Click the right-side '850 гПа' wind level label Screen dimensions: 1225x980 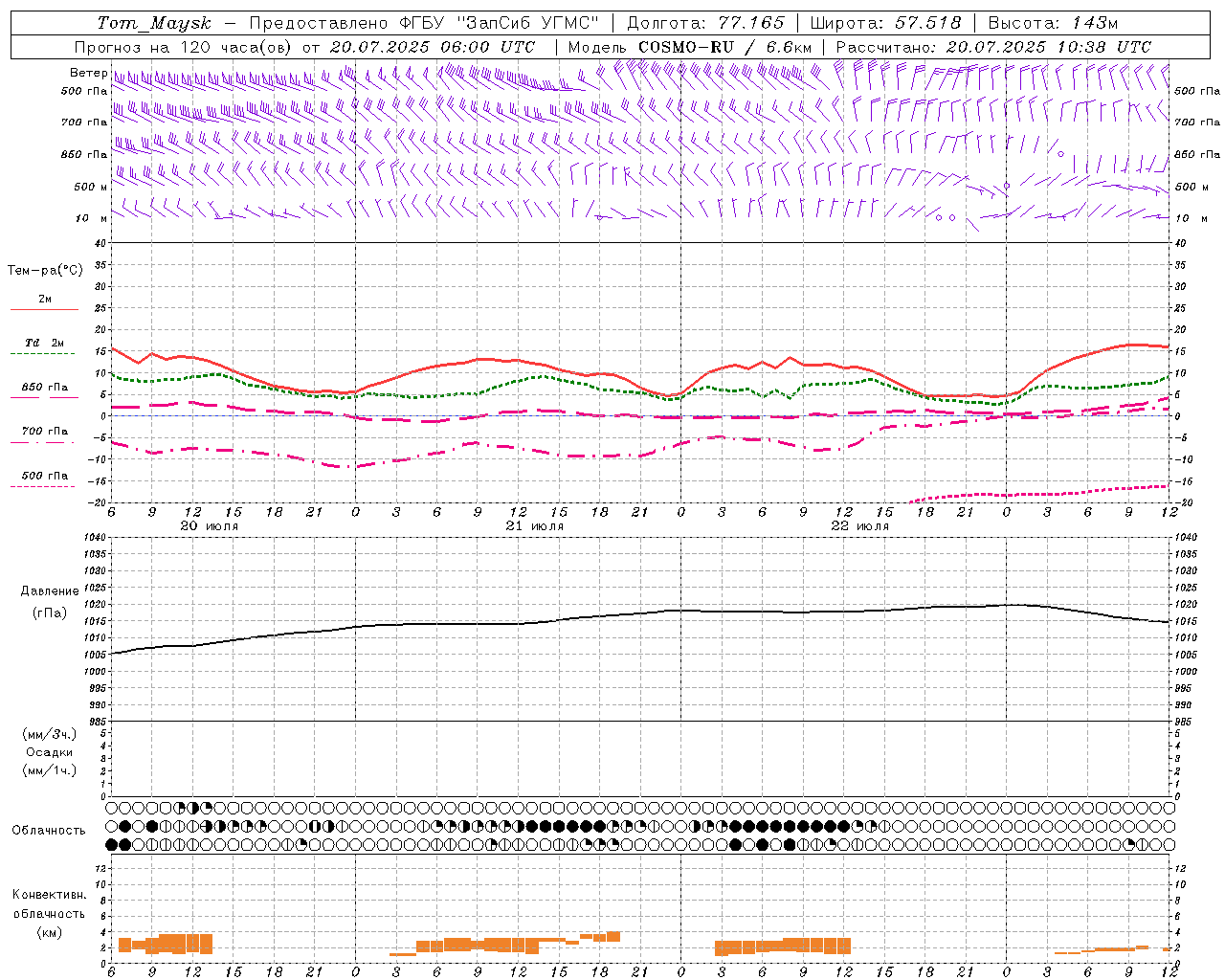pyautogui.click(x=1197, y=154)
